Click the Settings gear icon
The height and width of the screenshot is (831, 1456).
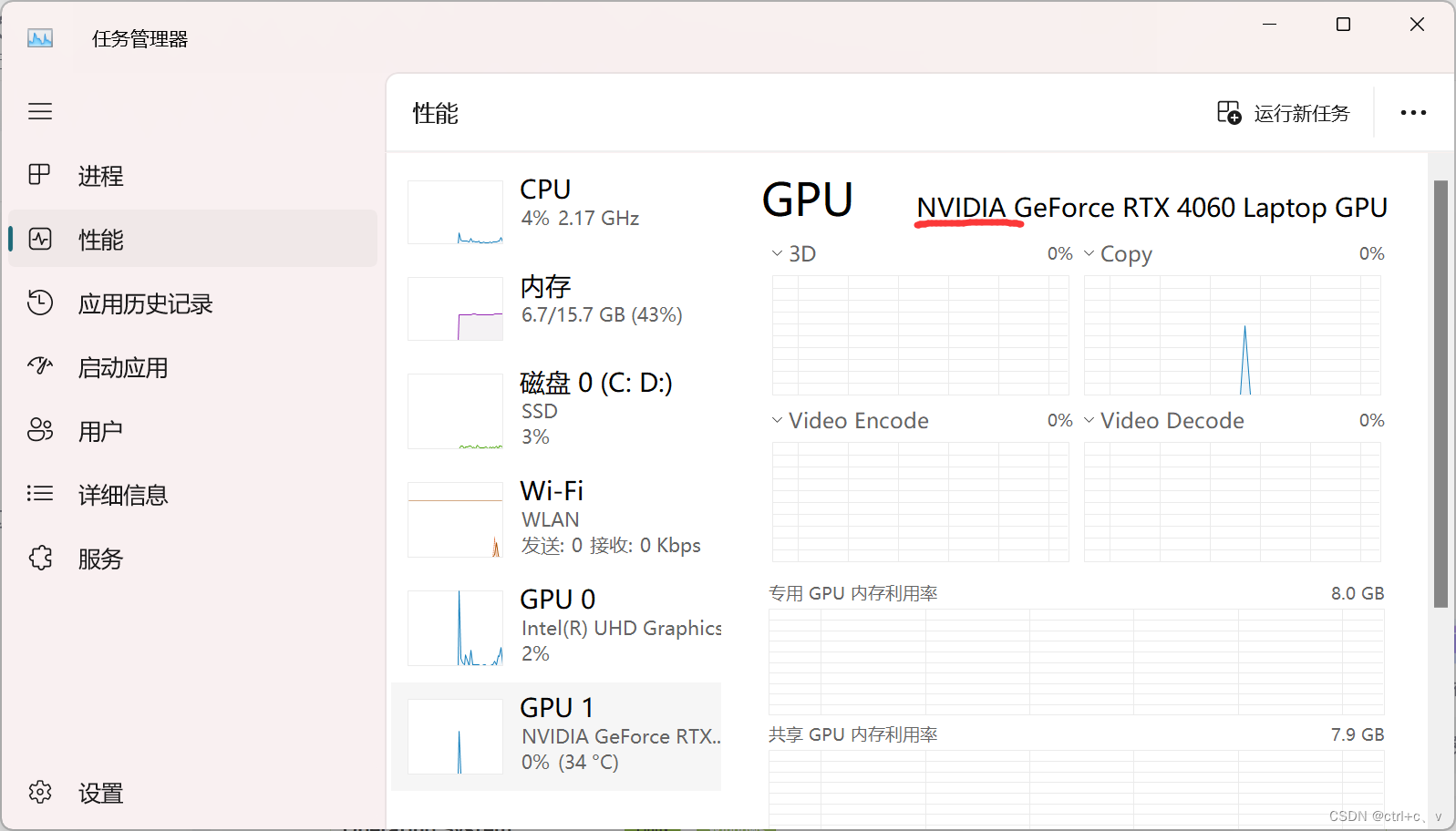click(x=40, y=792)
